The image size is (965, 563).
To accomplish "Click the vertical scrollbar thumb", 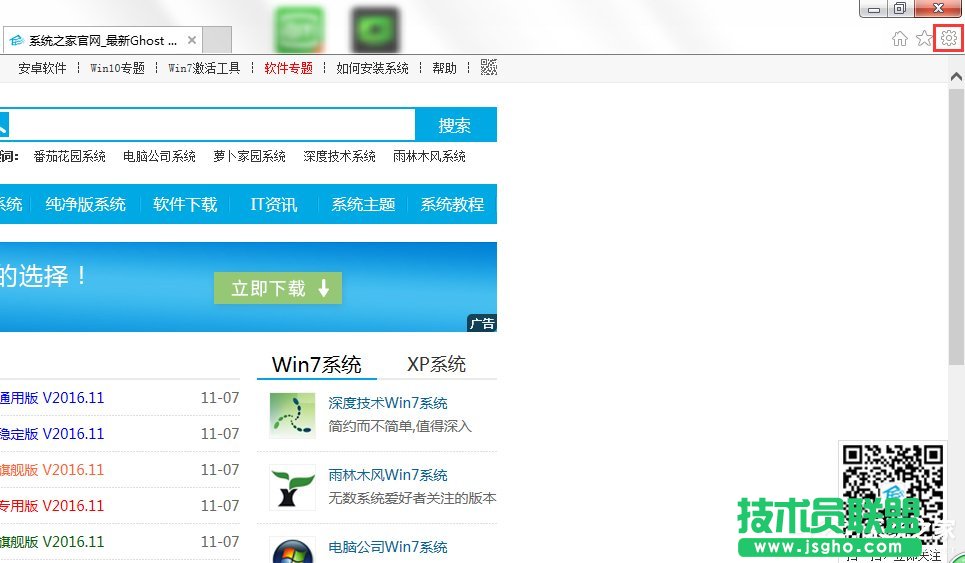I will 956,227.
